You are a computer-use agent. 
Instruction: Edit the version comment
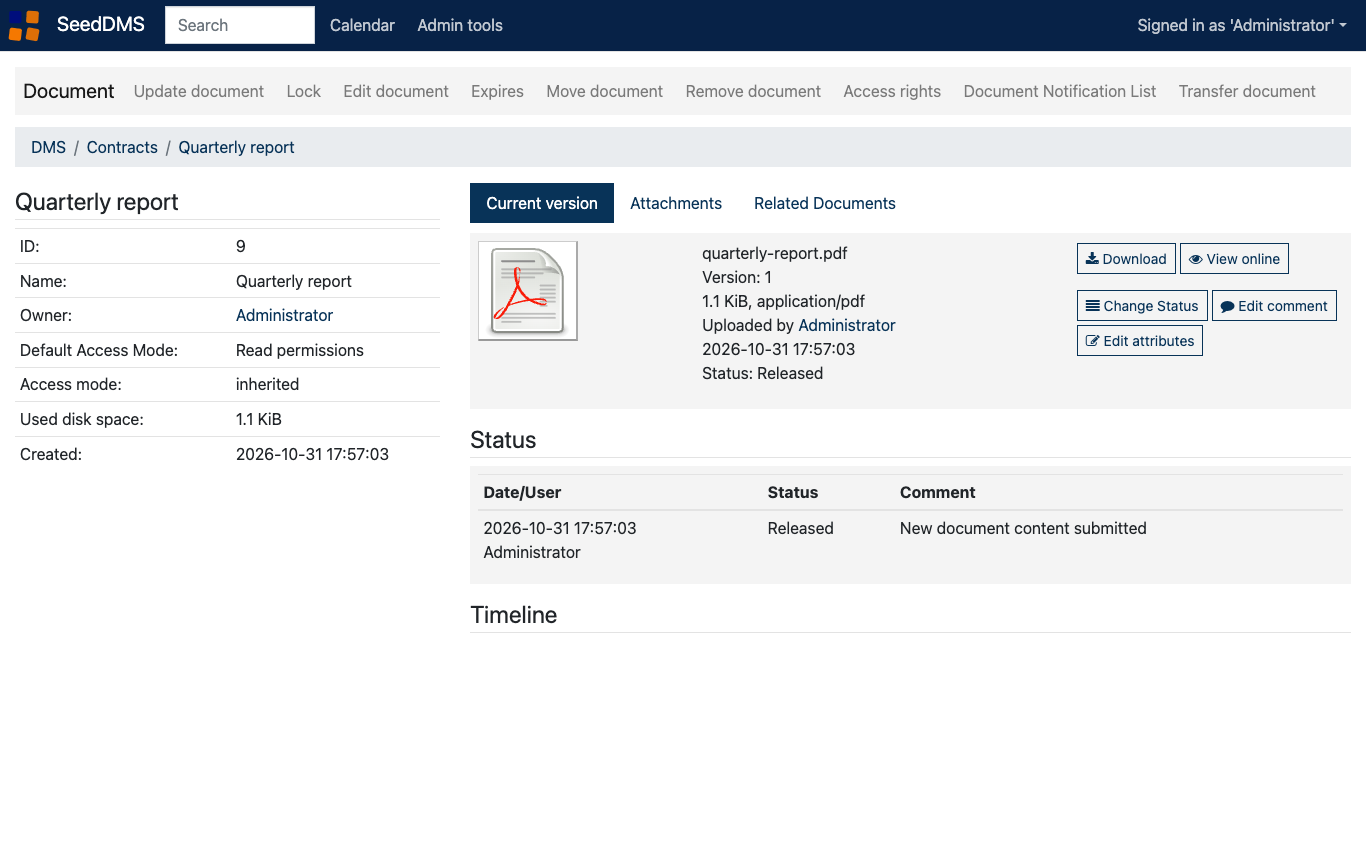tap(1274, 306)
